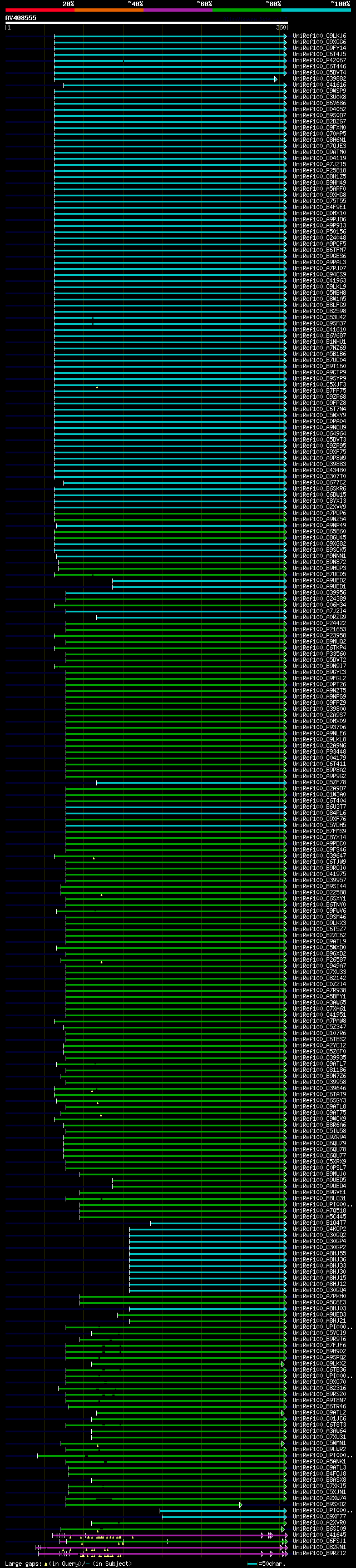
Task: Select label UniRef100_Q82RN1
Action: [x=319, y=1547]
